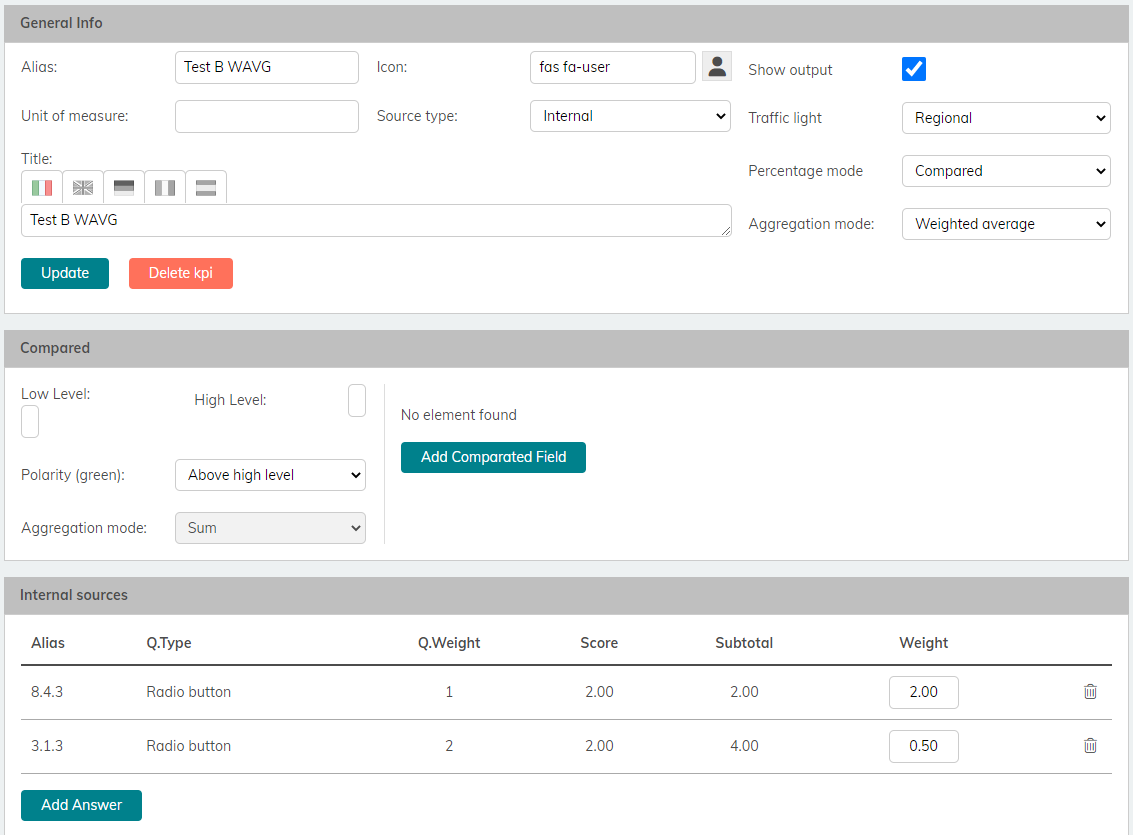Select the German flag language tab
Image resolution: width=1133 pixels, height=835 pixels.
124,188
